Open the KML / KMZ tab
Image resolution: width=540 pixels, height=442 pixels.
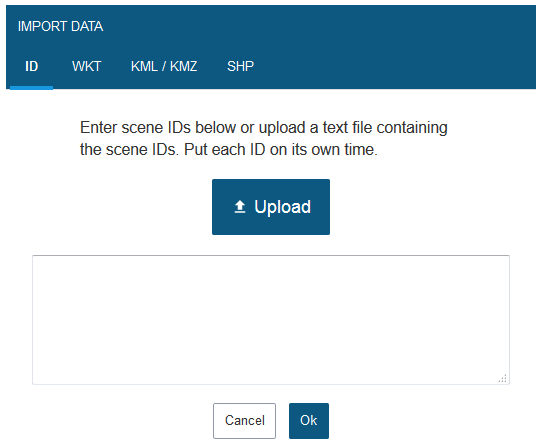point(164,66)
